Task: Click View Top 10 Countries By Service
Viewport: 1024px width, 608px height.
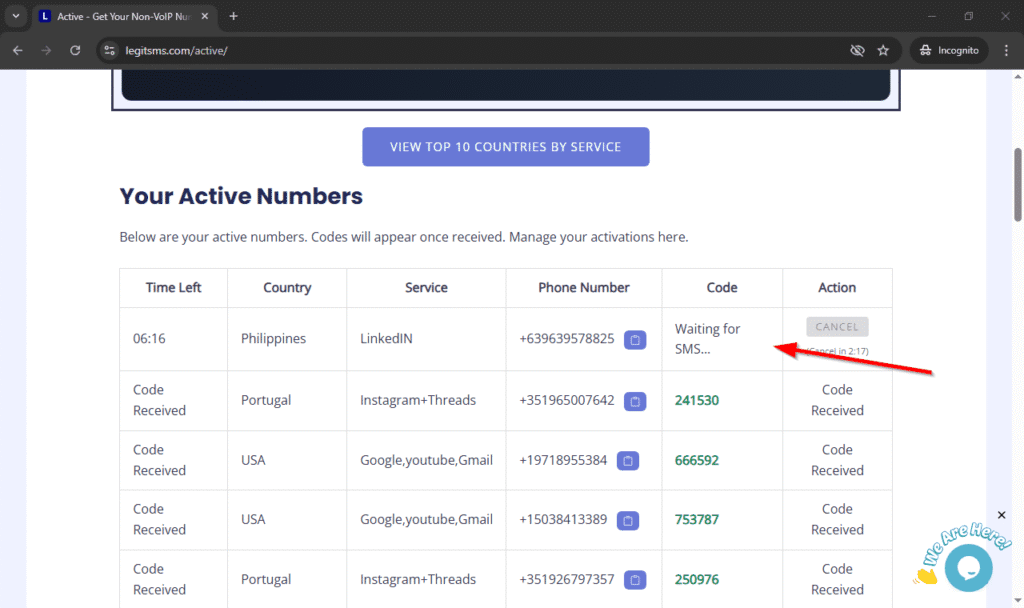Action: pos(505,147)
